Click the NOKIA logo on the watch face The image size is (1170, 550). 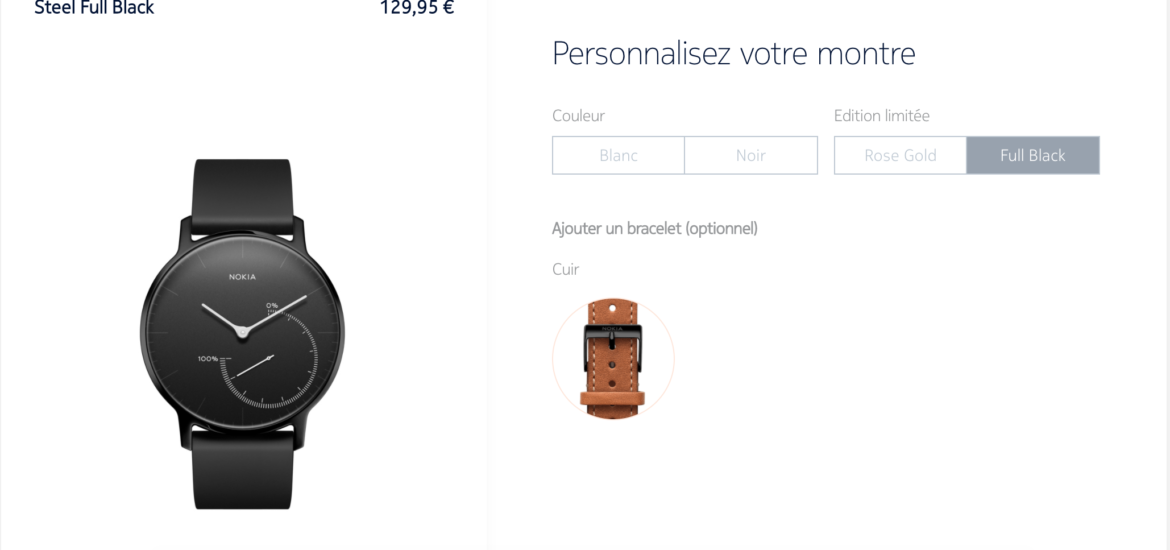tap(242, 277)
